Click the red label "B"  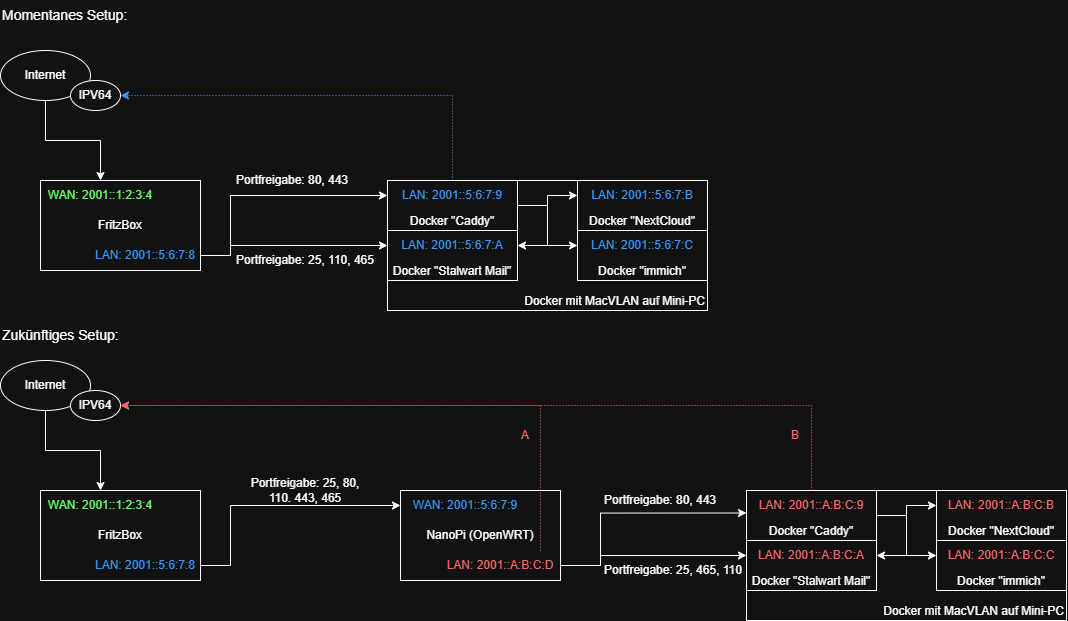(795, 435)
